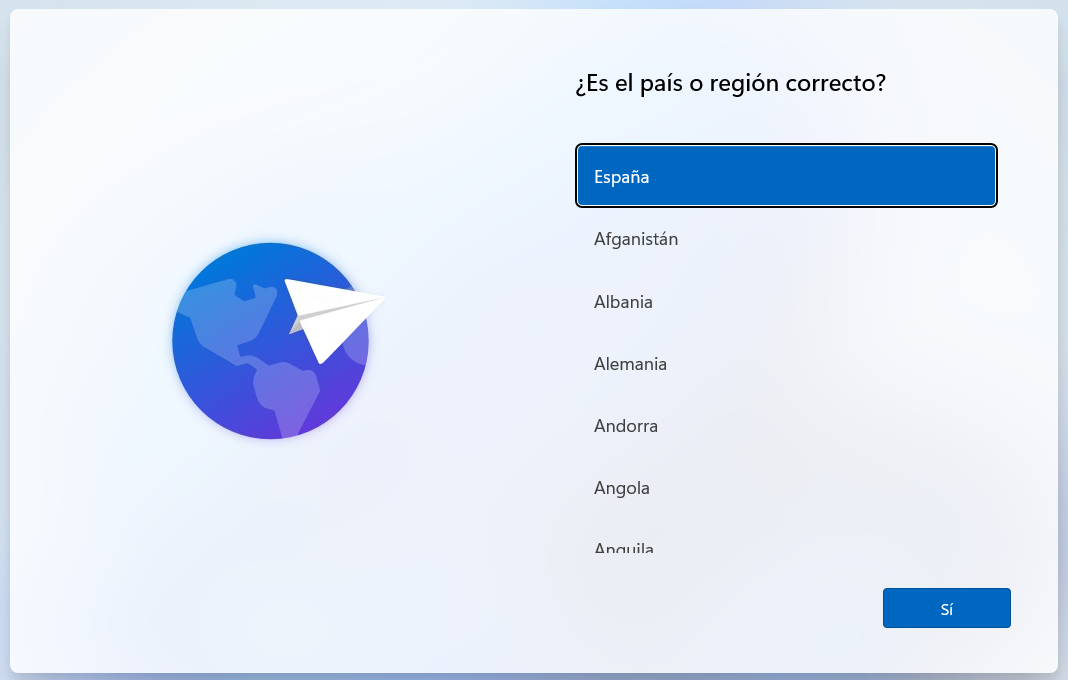Select Albania as the country
Screen dimensions: 1068x680
point(786,301)
